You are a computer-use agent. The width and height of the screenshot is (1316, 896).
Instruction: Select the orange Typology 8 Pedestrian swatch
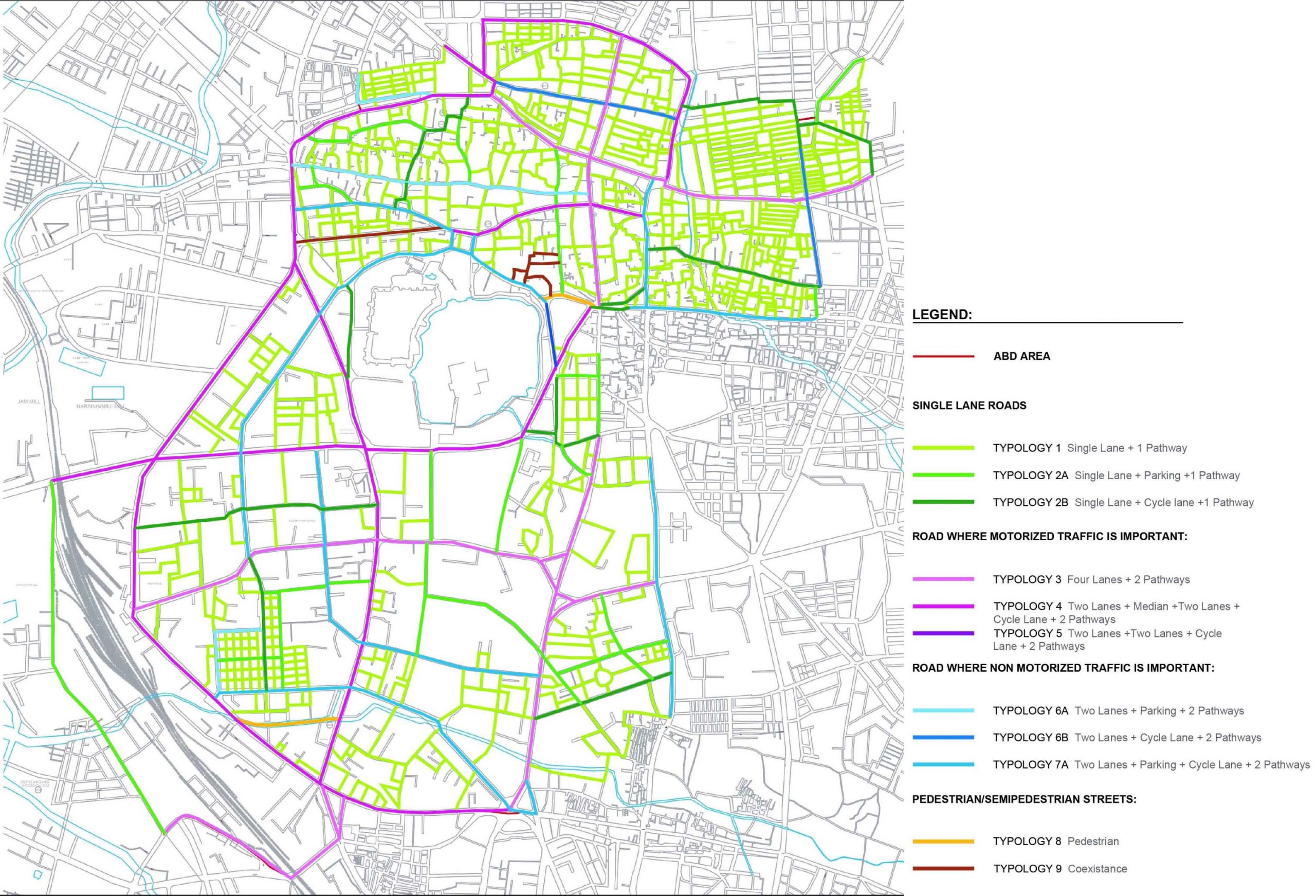point(943,842)
